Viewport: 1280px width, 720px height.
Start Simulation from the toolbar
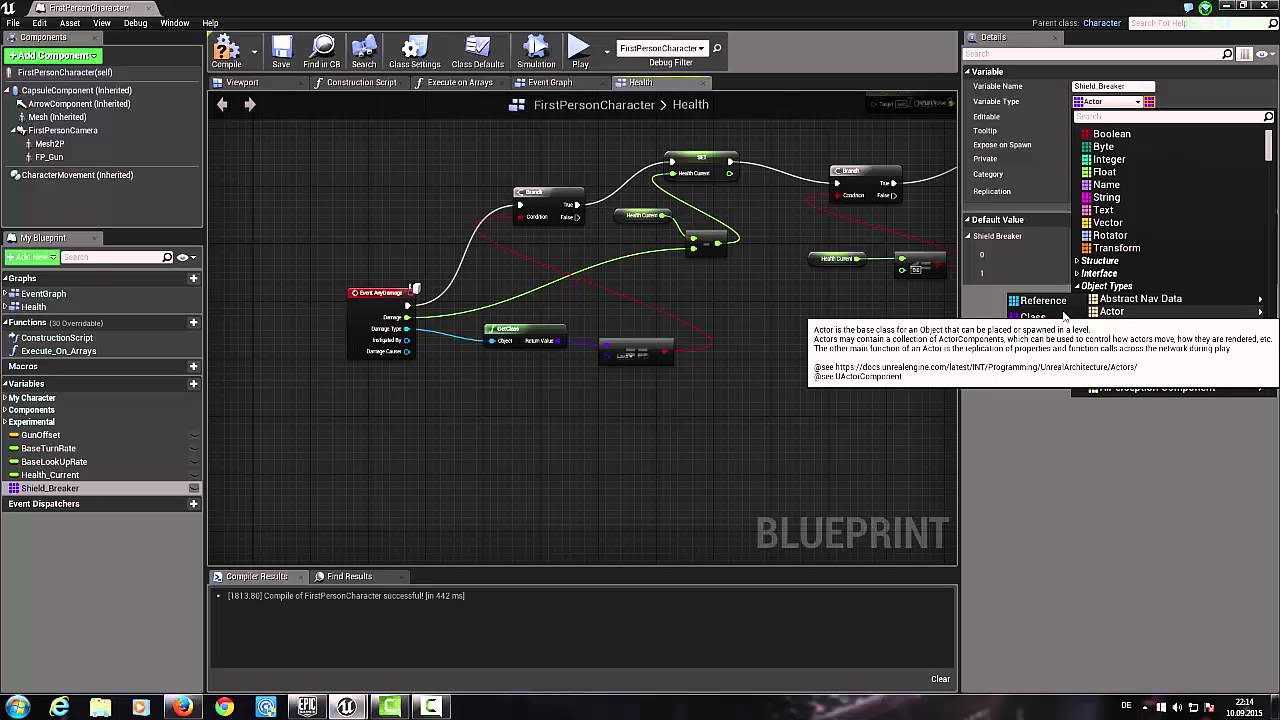[536, 48]
